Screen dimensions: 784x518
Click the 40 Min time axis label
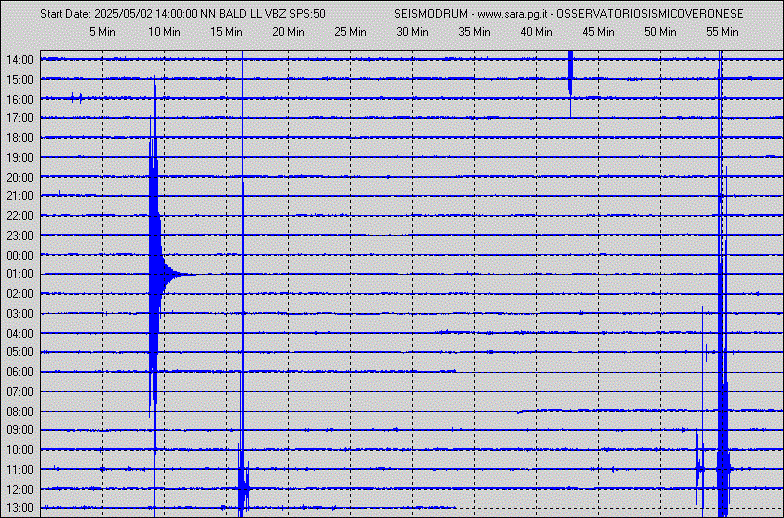click(x=536, y=32)
